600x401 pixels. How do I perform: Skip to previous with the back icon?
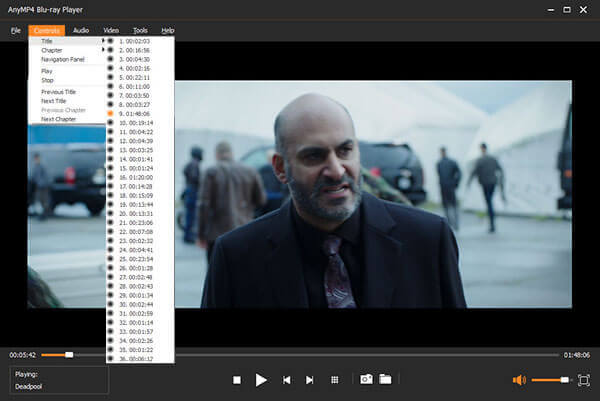pos(287,380)
